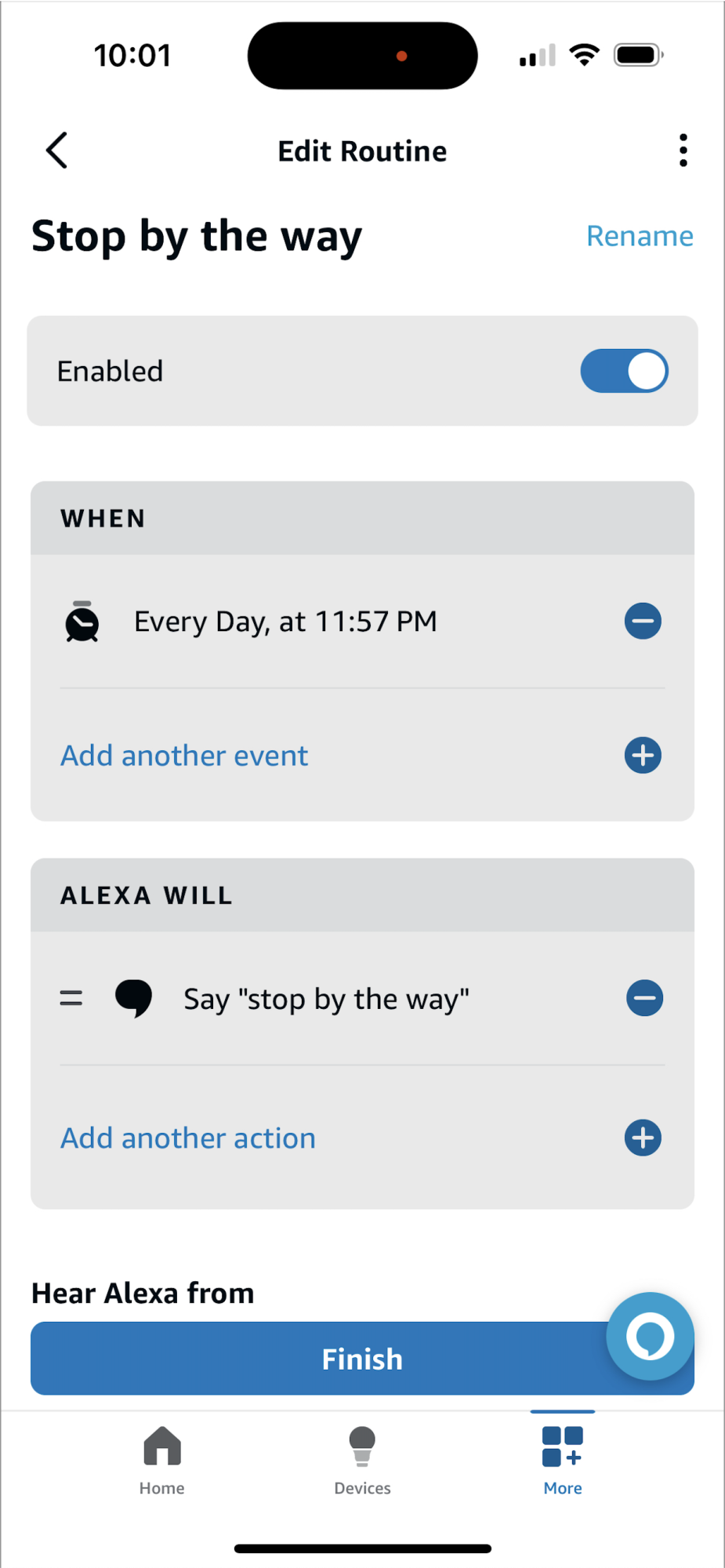
Task: Go back using the back arrow
Action: coord(57,150)
